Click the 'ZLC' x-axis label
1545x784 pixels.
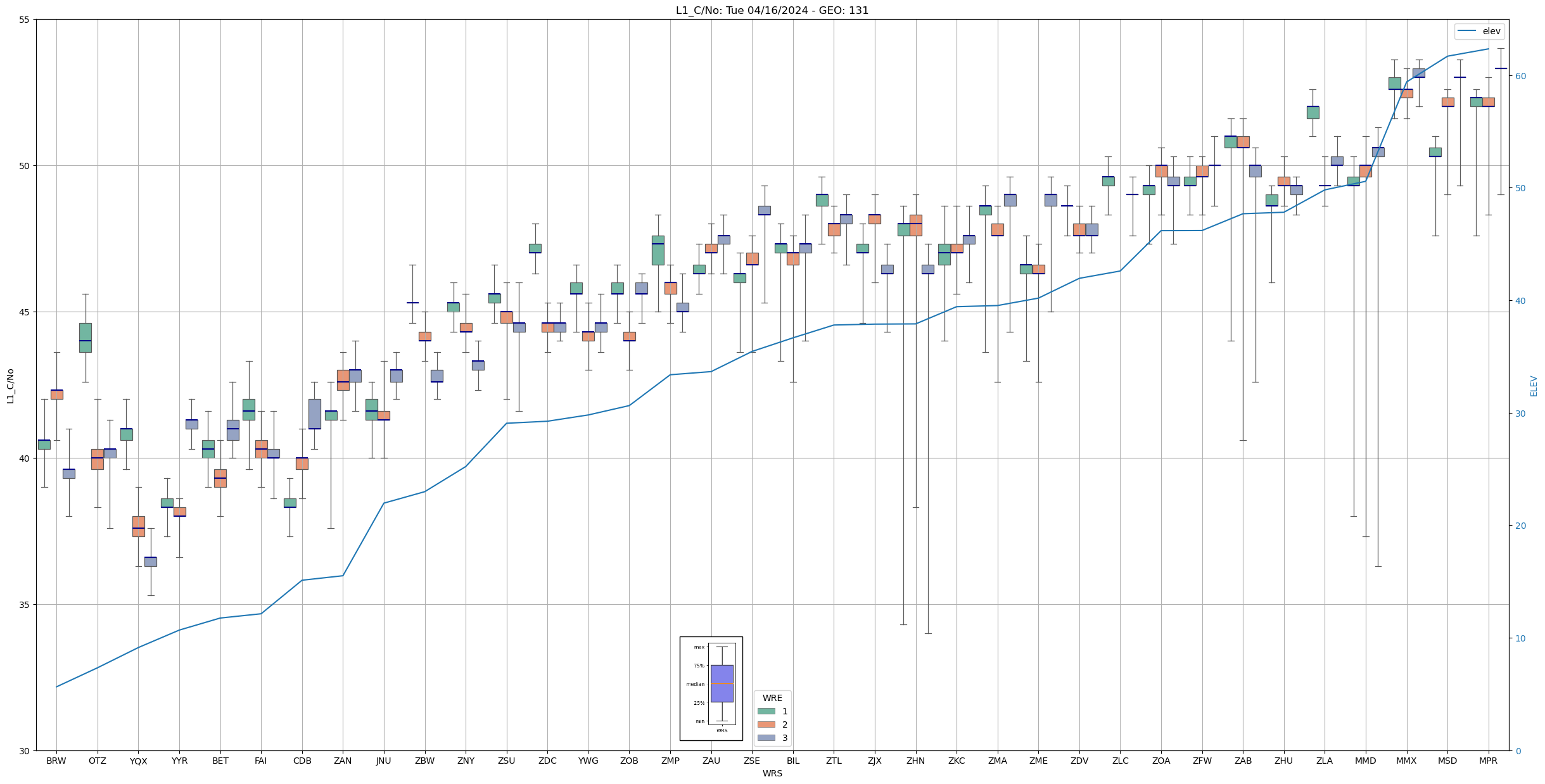click(x=1121, y=761)
